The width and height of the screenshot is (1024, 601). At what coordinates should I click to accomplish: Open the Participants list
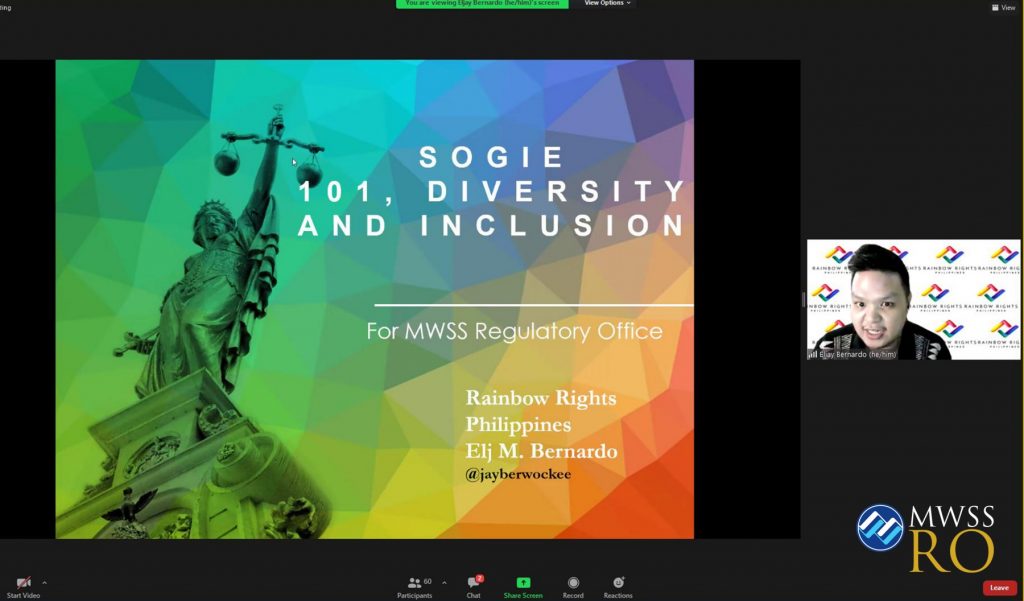click(x=415, y=587)
